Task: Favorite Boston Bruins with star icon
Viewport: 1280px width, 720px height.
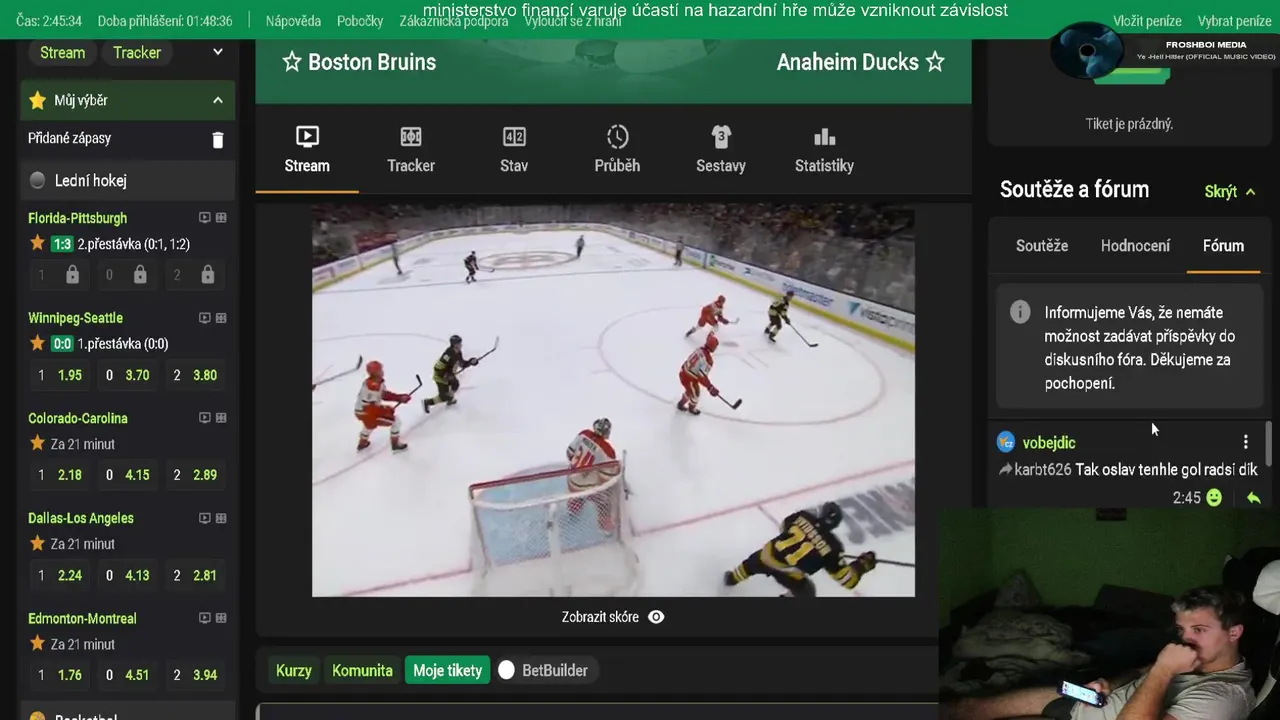Action: pyautogui.click(x=292, y=62)
